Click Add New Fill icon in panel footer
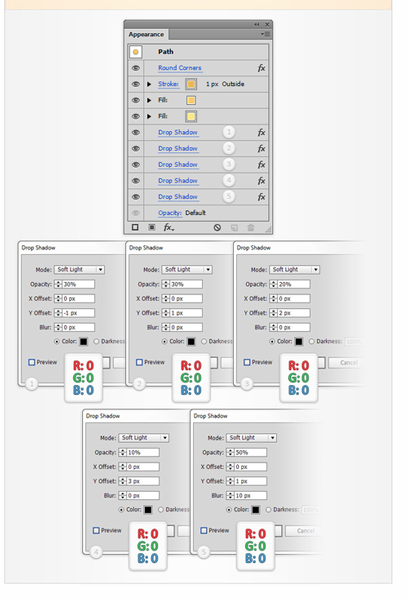The image size is (408, 600). pos(152,227)
